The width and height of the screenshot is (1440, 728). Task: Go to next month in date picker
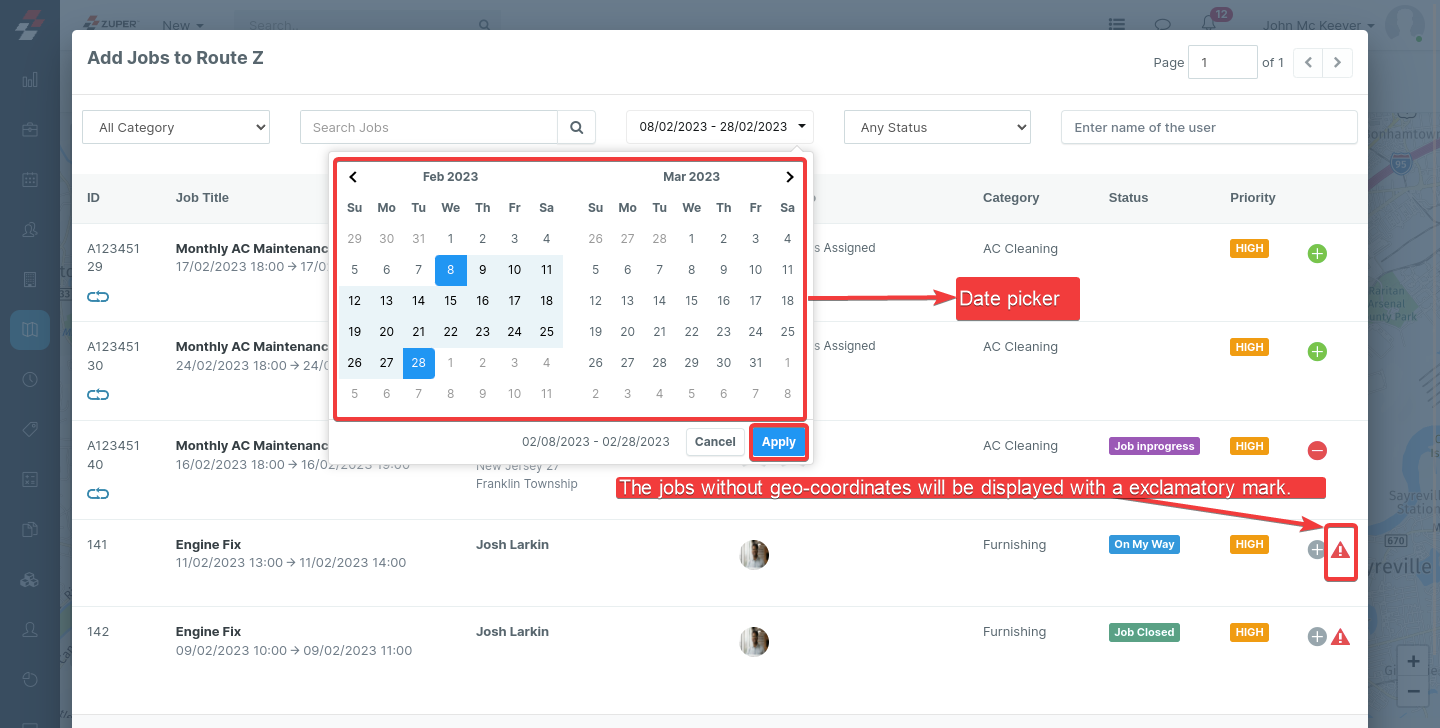790,177
